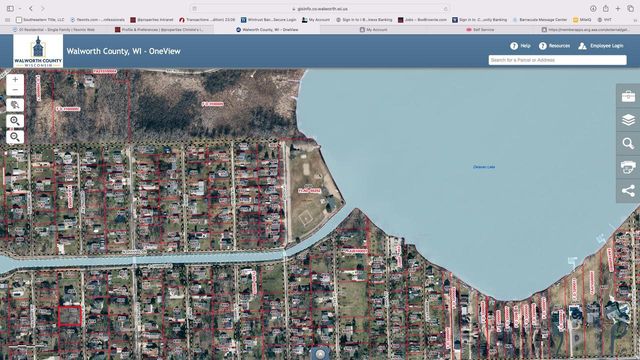Open the Employee Login link
Screen dimensions: 640x360
coord(601,46)
